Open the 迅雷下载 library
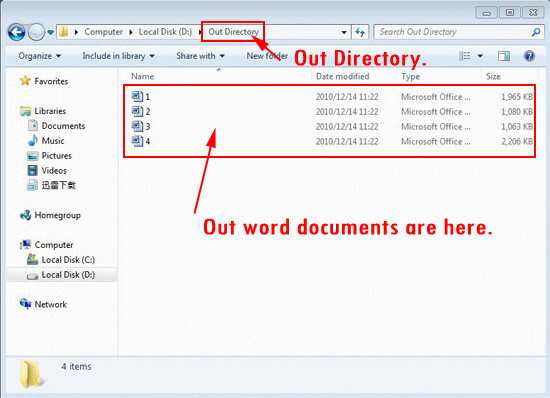Viewport: 550px width, 398px height. coord(58,185)
